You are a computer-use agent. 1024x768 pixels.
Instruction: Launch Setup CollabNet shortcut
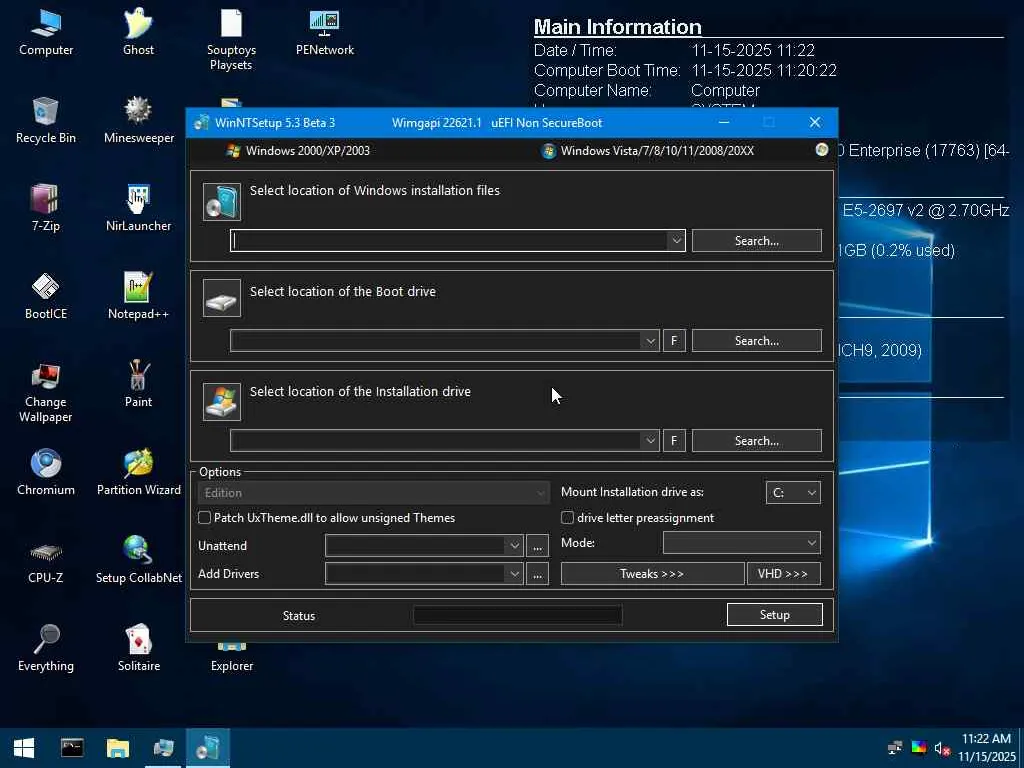coord(138,561)
